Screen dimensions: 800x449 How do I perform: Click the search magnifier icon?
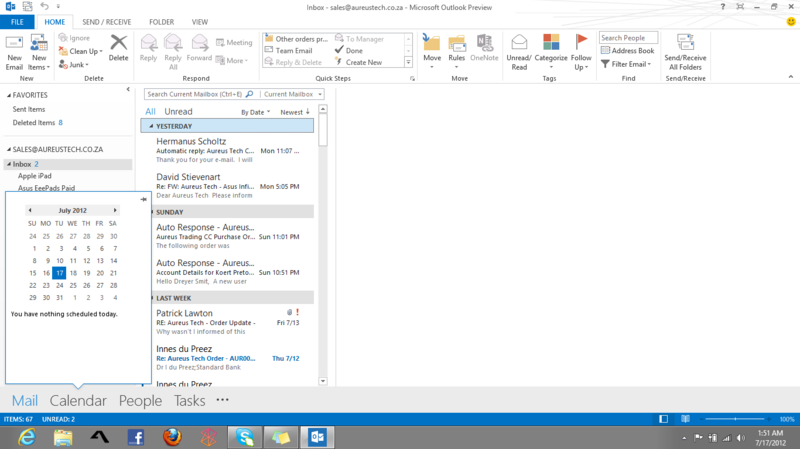[249, 94]
